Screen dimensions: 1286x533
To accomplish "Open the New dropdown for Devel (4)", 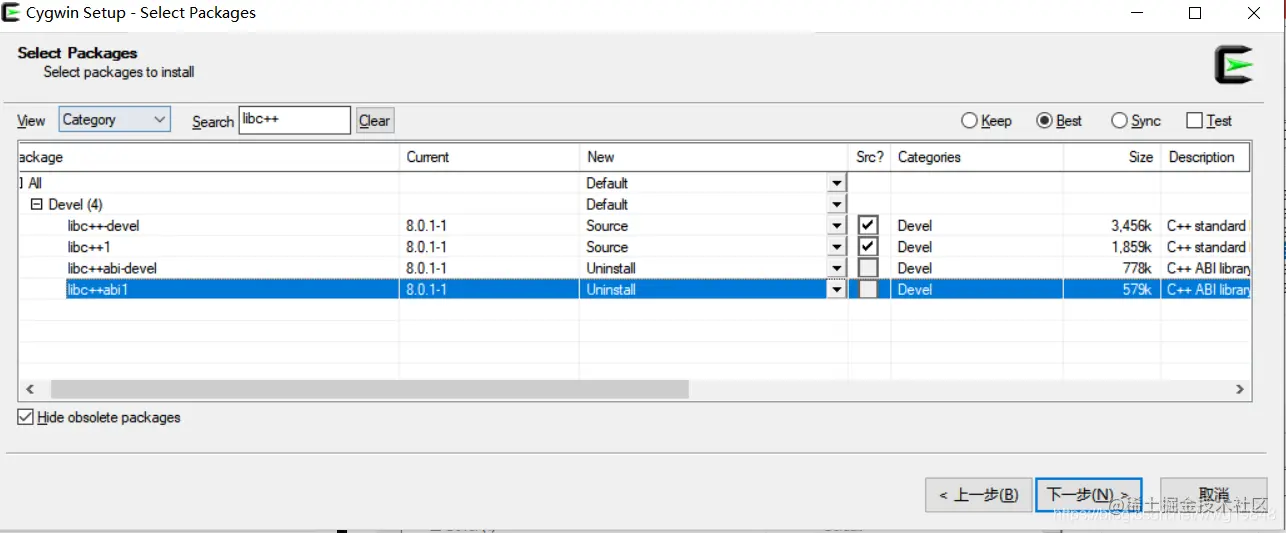I will click(836, 204).
